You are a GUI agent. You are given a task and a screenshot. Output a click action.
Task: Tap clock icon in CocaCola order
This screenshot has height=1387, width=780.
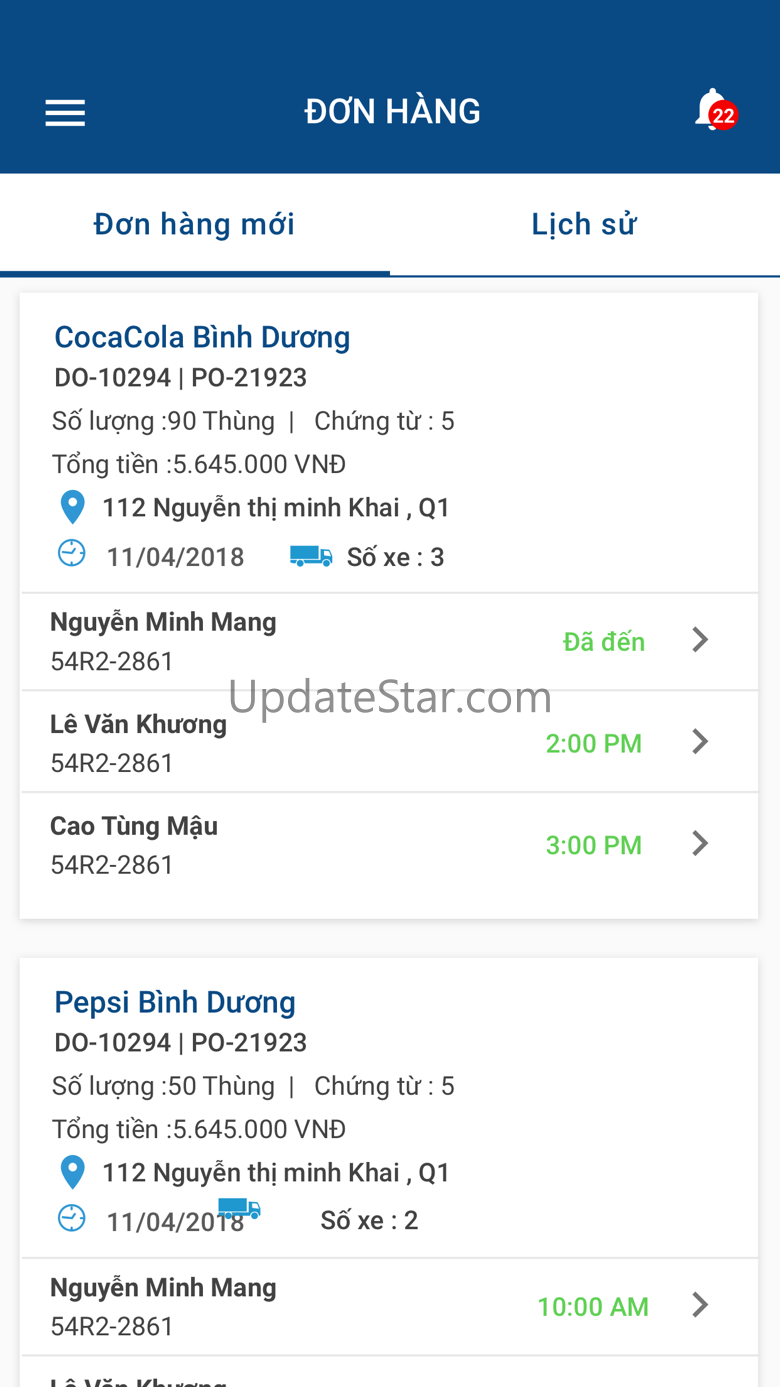coord(72,554)
